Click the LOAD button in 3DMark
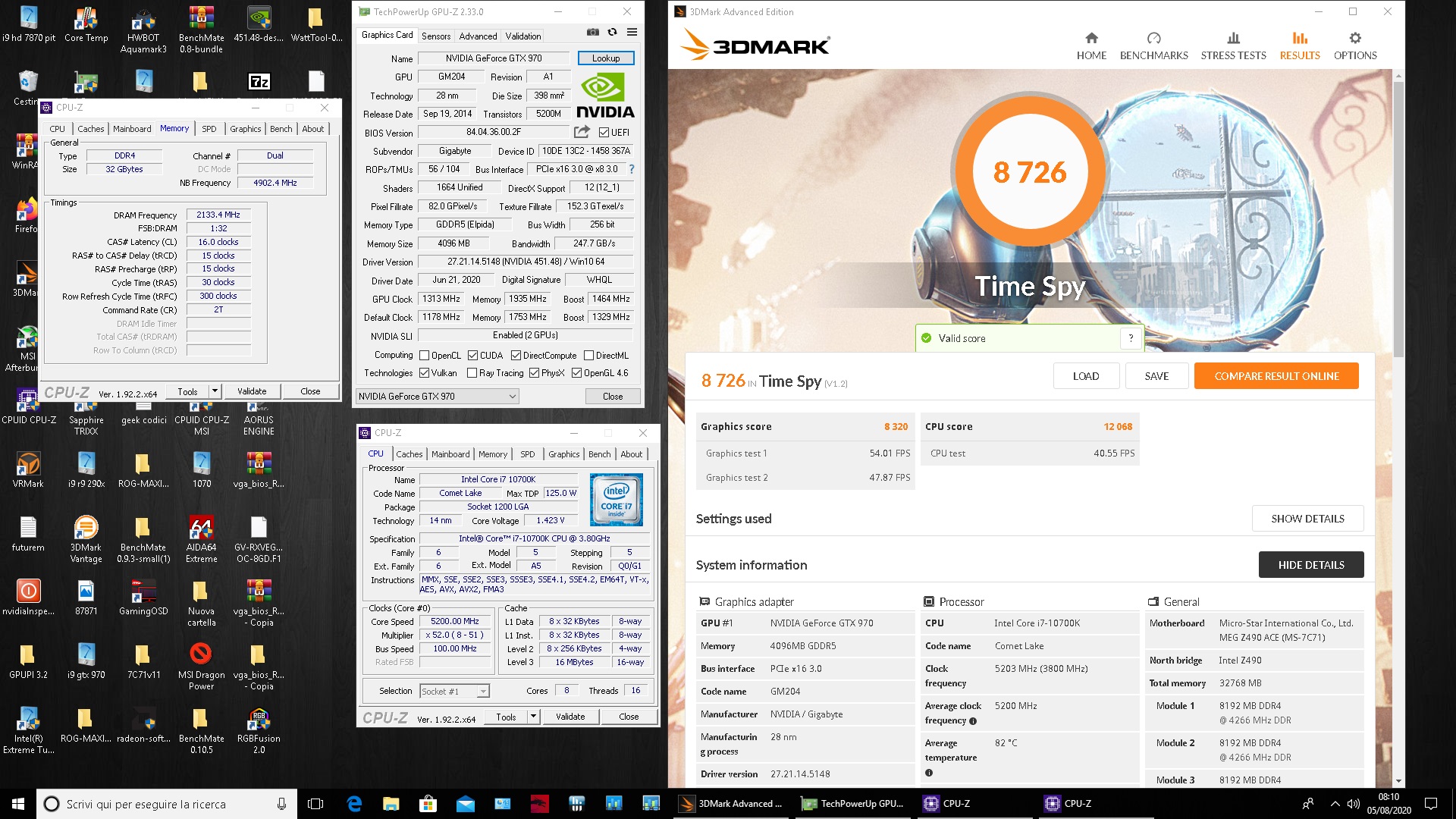Screen dimensions: 1456x819 point(1085,376)
